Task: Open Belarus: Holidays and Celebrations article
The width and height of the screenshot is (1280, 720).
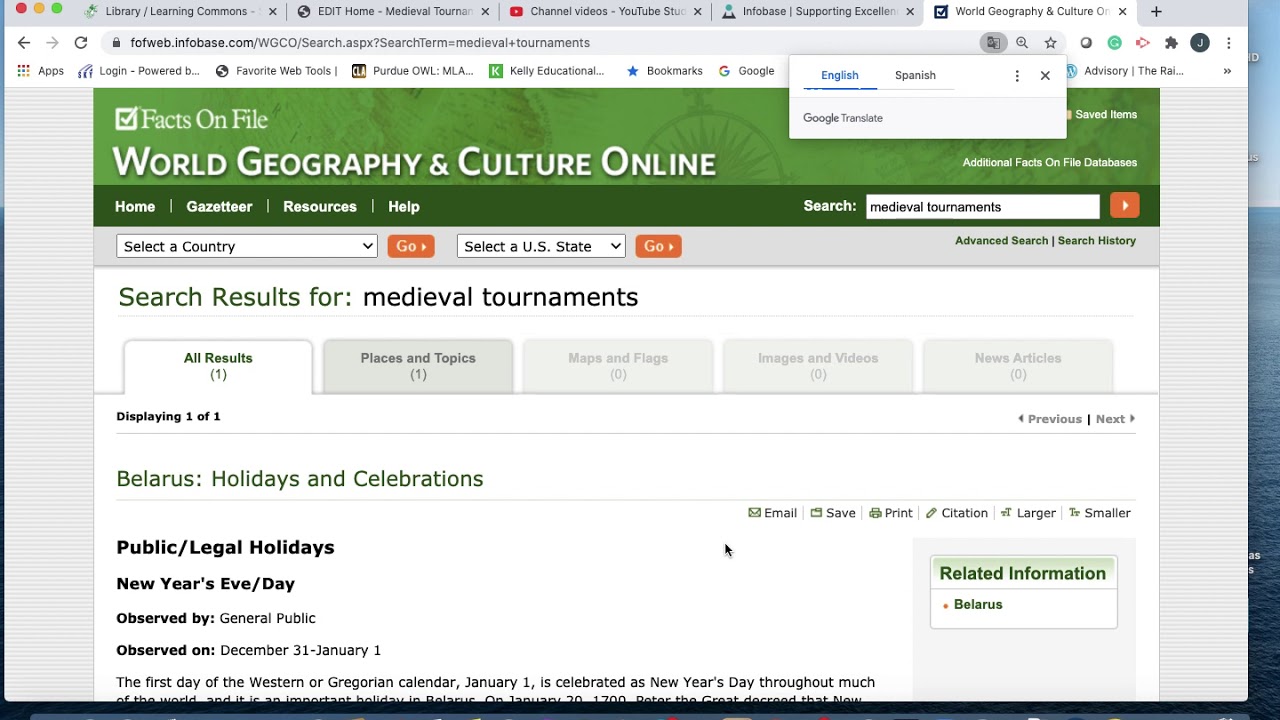Action: (300, 479)
